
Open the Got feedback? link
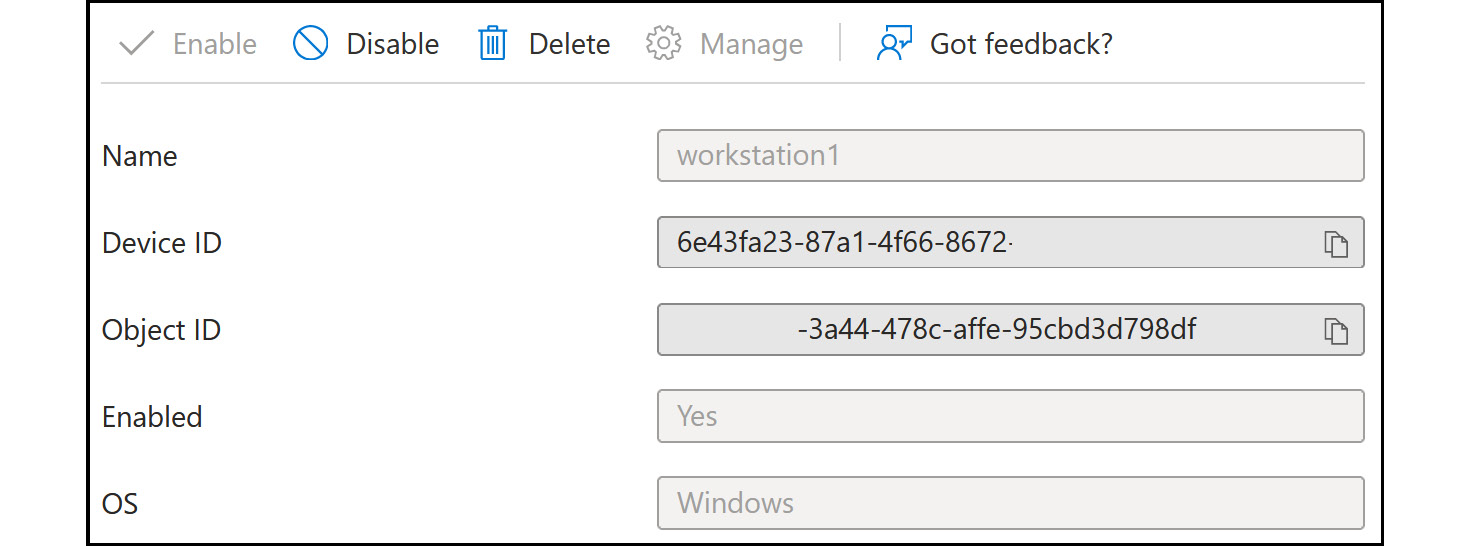1021,44
